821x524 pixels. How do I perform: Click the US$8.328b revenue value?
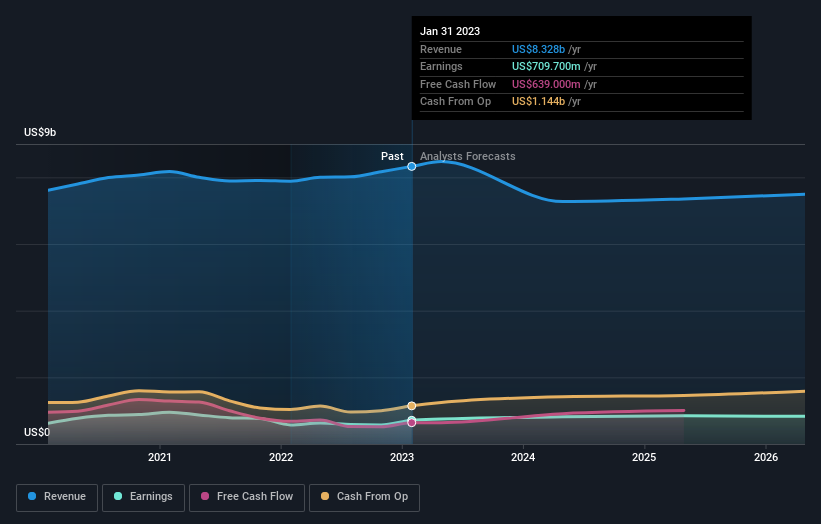[538, 49]
